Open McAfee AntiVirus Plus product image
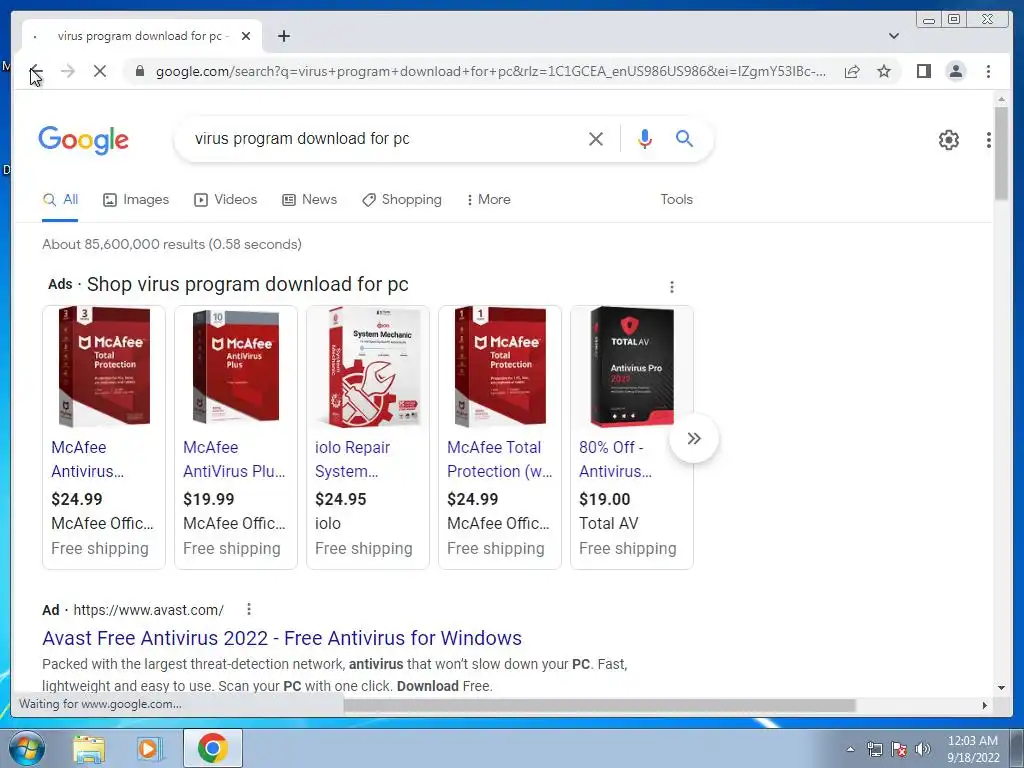 tap(236, 367)
